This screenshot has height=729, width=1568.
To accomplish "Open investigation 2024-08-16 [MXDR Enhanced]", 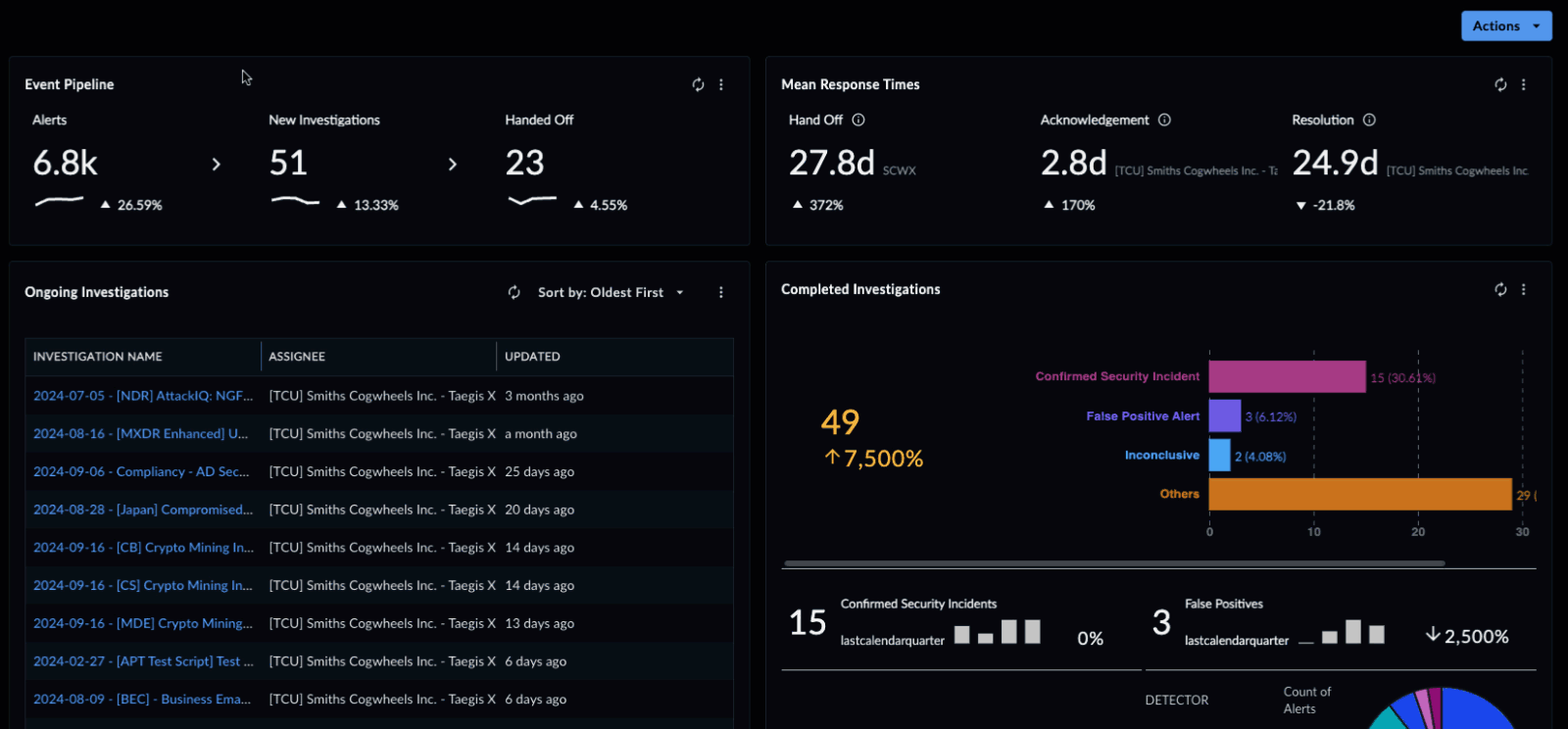I will (x=141, y=434).
